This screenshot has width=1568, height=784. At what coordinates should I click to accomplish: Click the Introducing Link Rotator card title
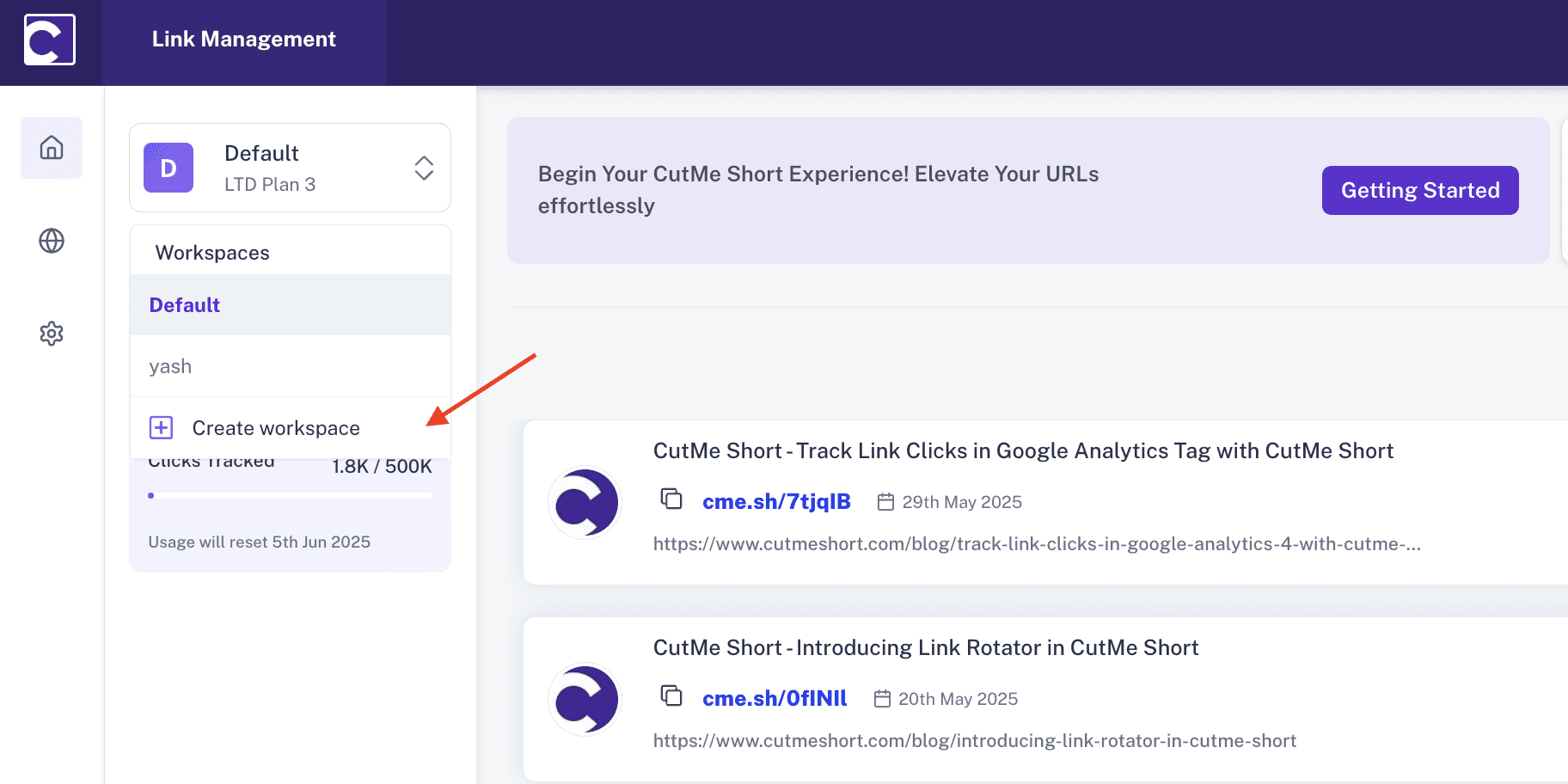(926, 647)
